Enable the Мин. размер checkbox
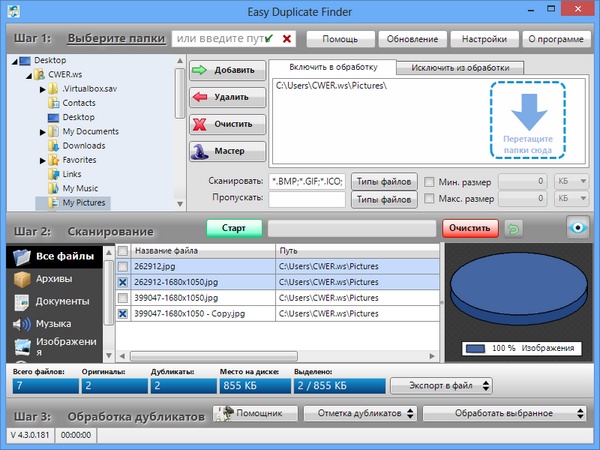Image resolution: width=600 pixels, height=450 pixels. pyautogui.click(x=429, y=182)
